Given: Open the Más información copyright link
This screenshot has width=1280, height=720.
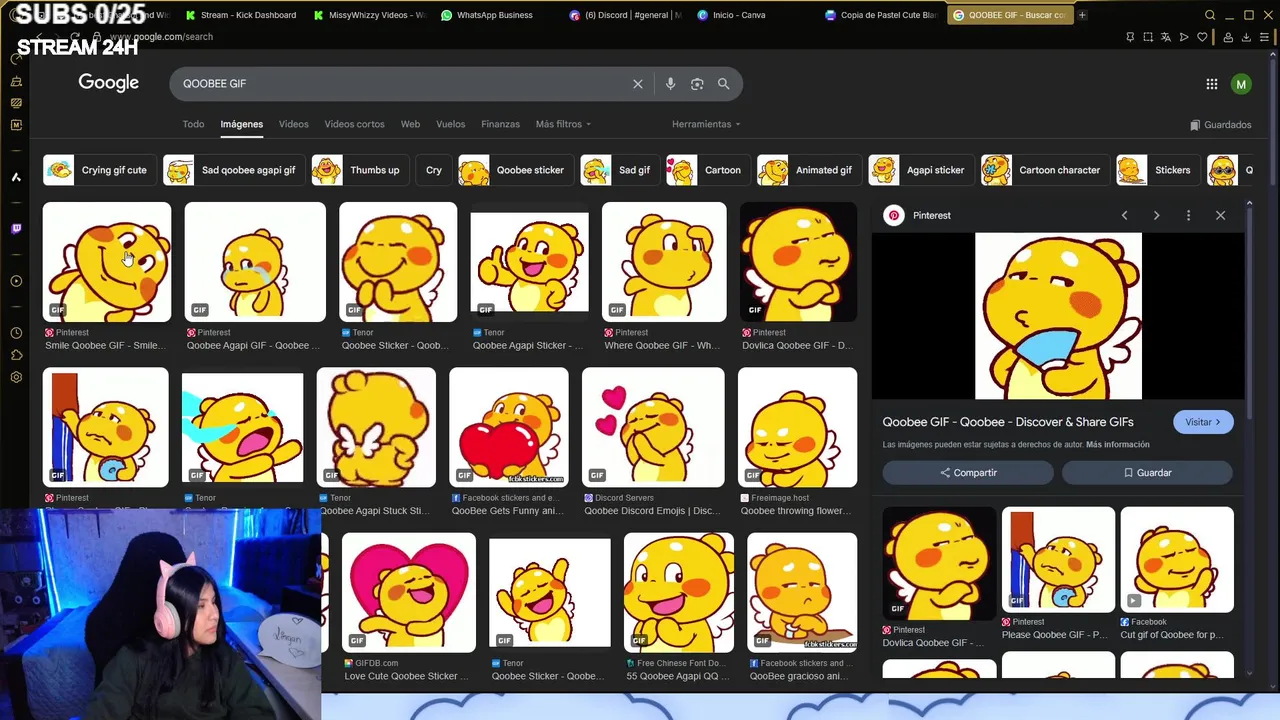Looking at the screenshot, I should [1117, 445].
